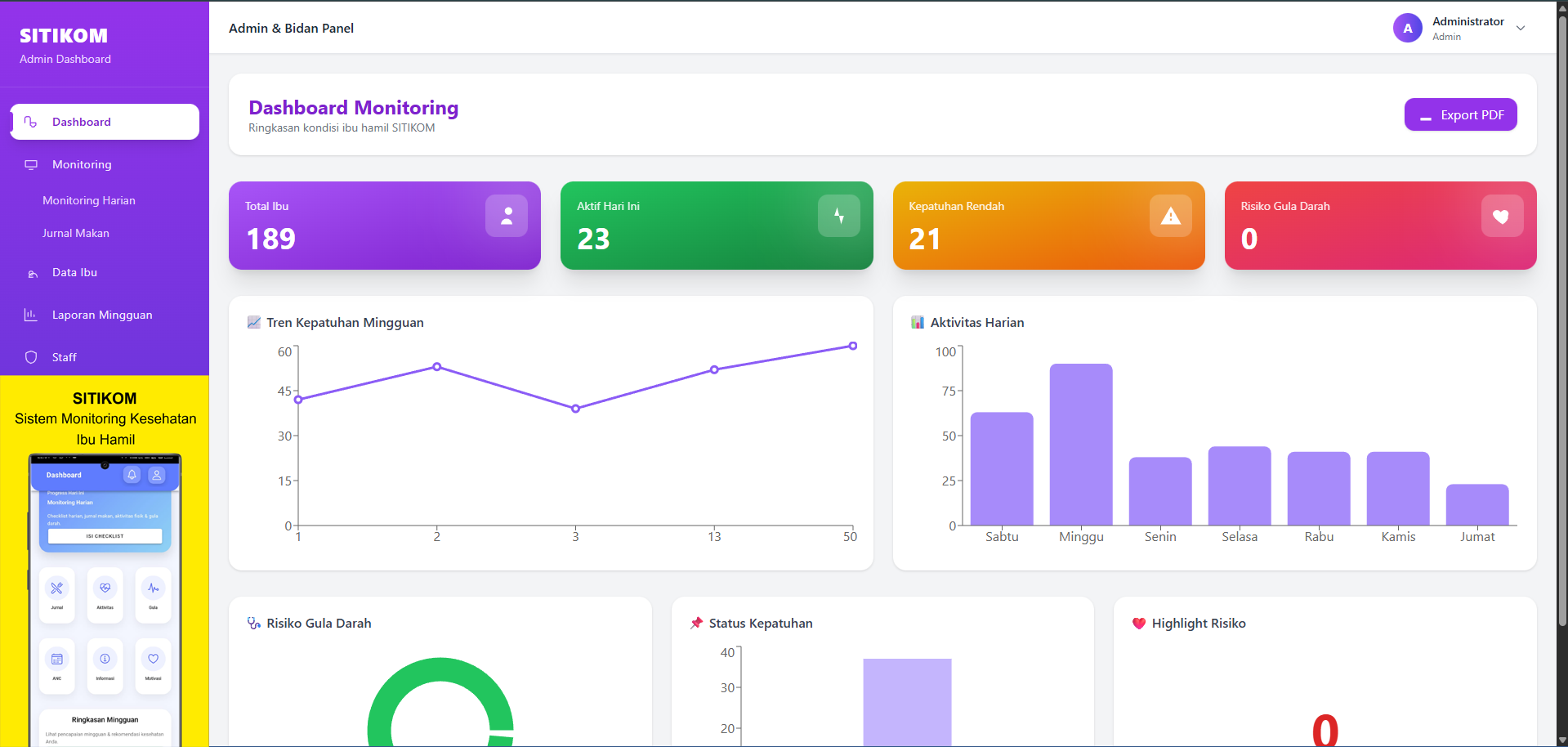Click the Jumat bar in Aktivitas Harian
Viewport: 1568px width, 747px height.
click(1477, 505)
